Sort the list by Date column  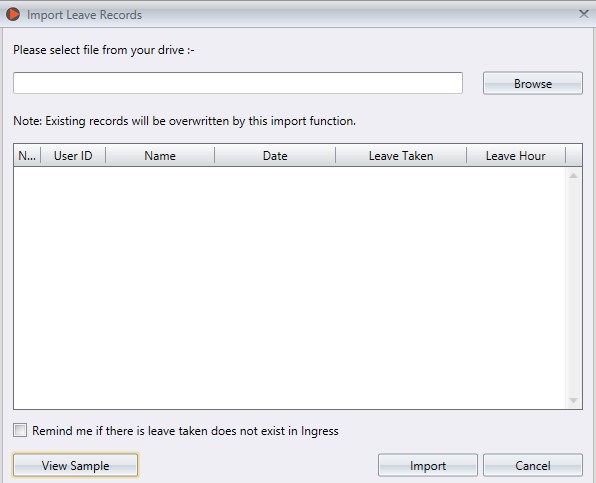275,155
